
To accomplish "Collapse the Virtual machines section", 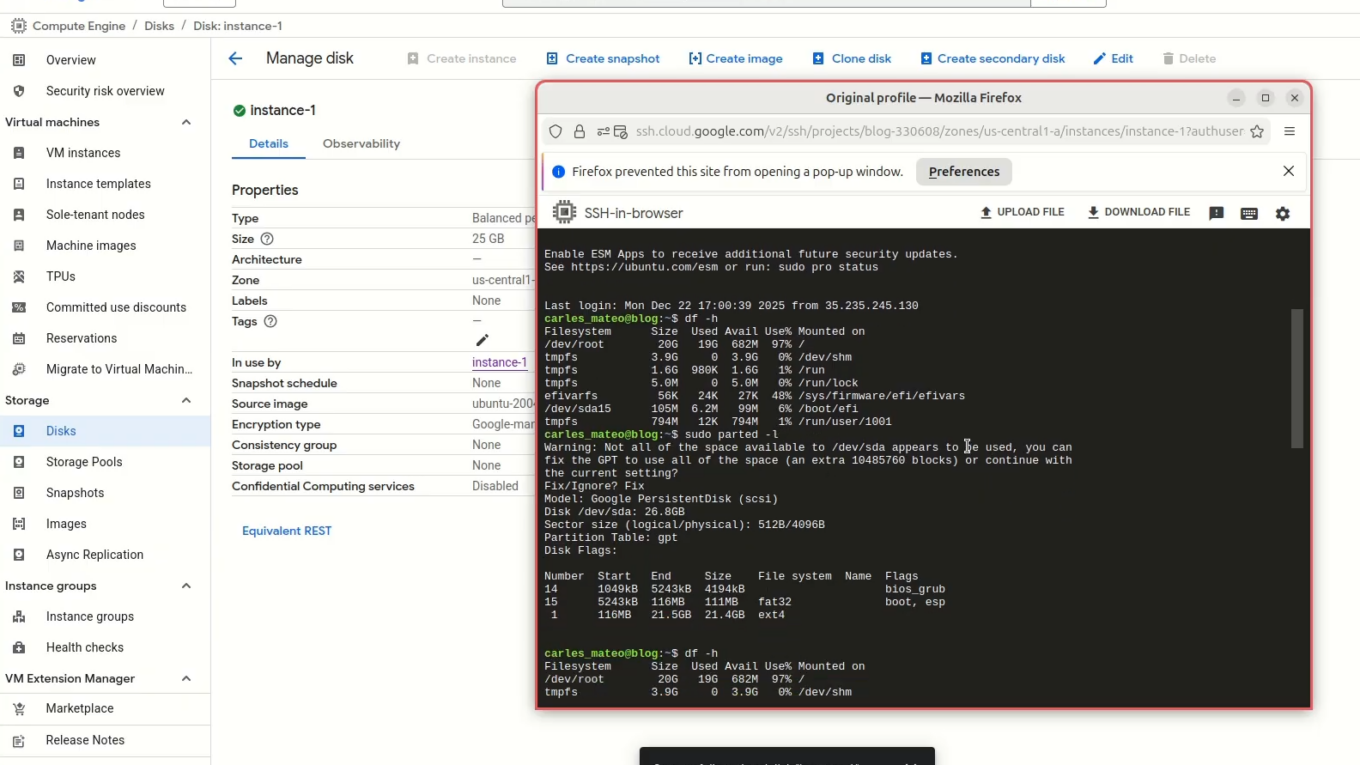I will [x=186, y=122].
